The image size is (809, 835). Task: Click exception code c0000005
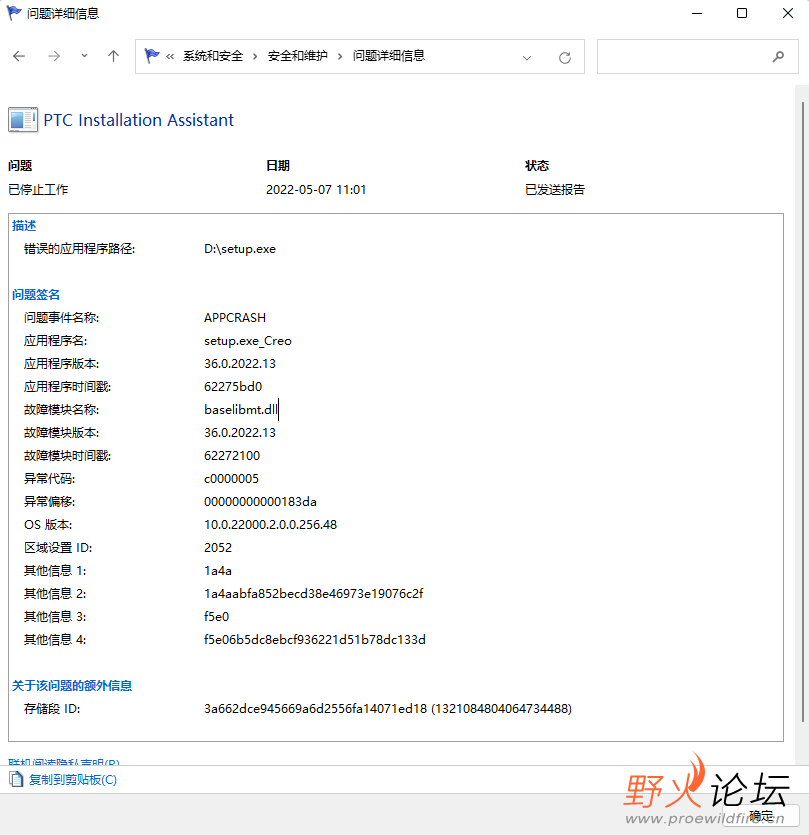point(231,479)
